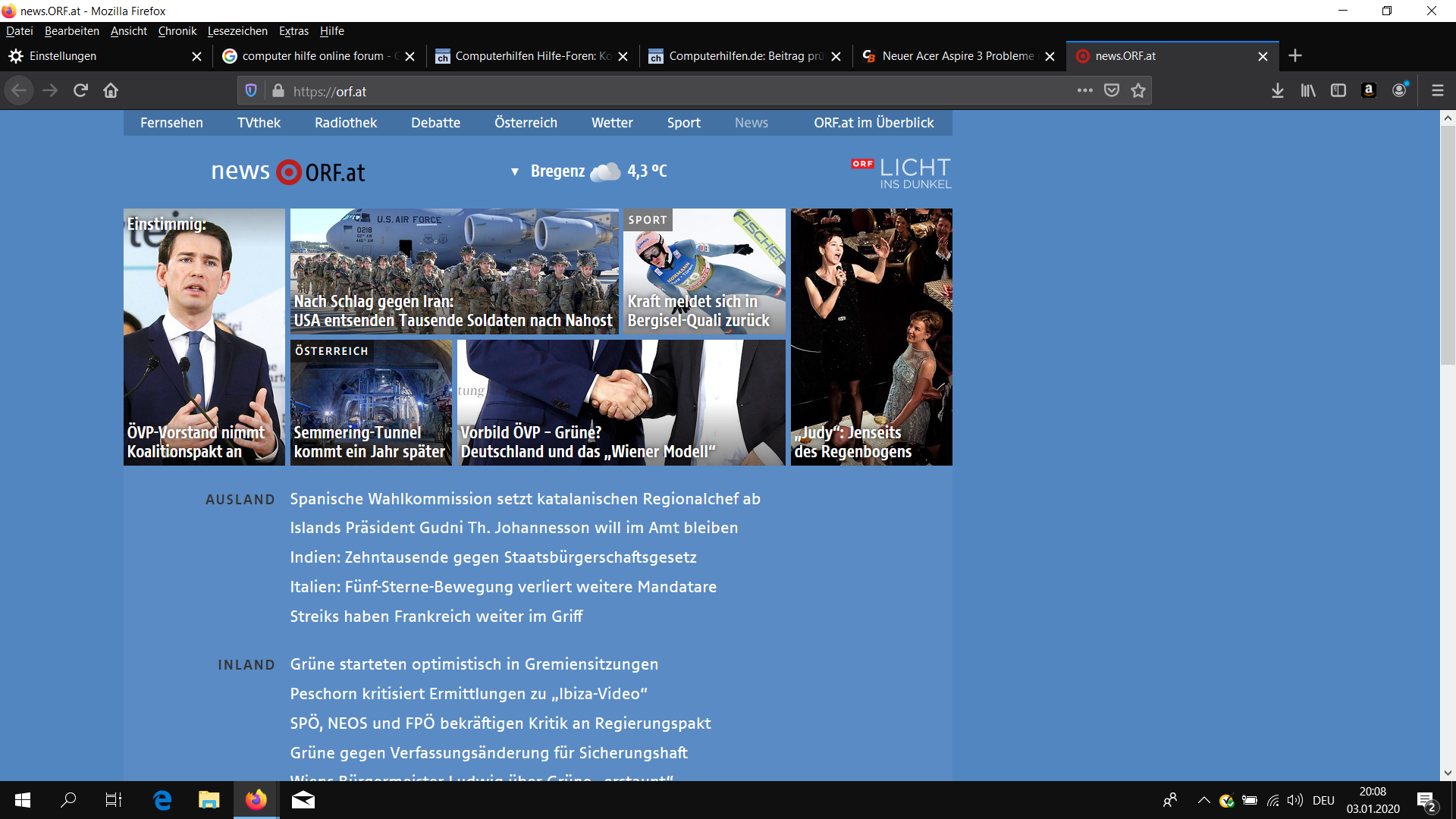1456x819 pixels.
Task: Open the Semmering-Tunnel article thumbnail
Action: pos(371,403)
